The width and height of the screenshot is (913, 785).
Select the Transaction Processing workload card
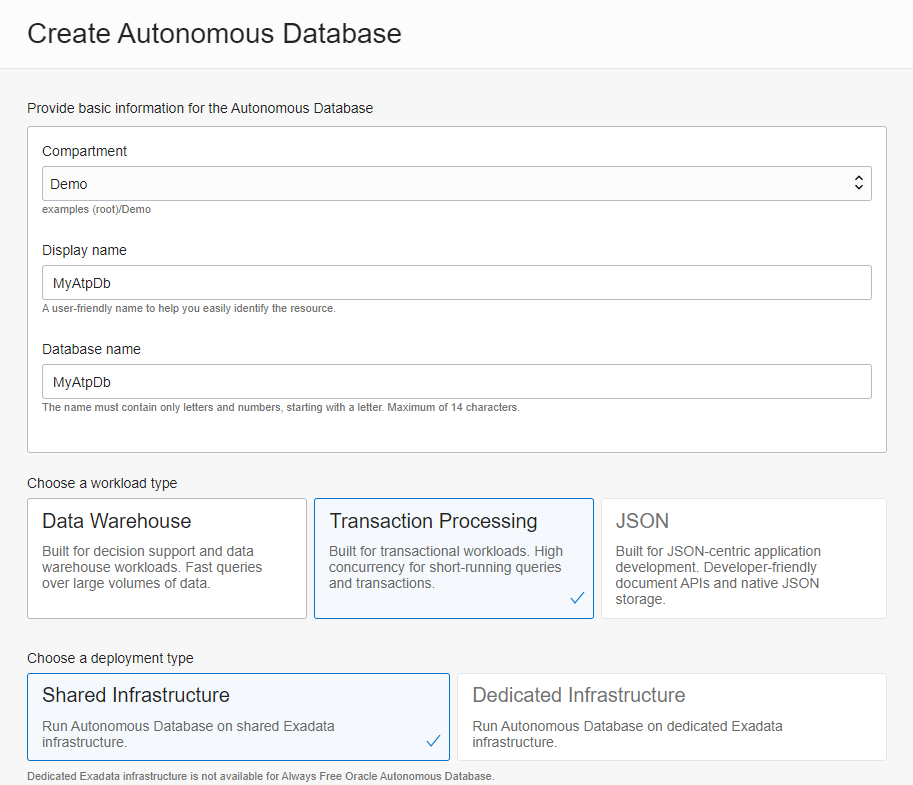[x=454, y=558]
